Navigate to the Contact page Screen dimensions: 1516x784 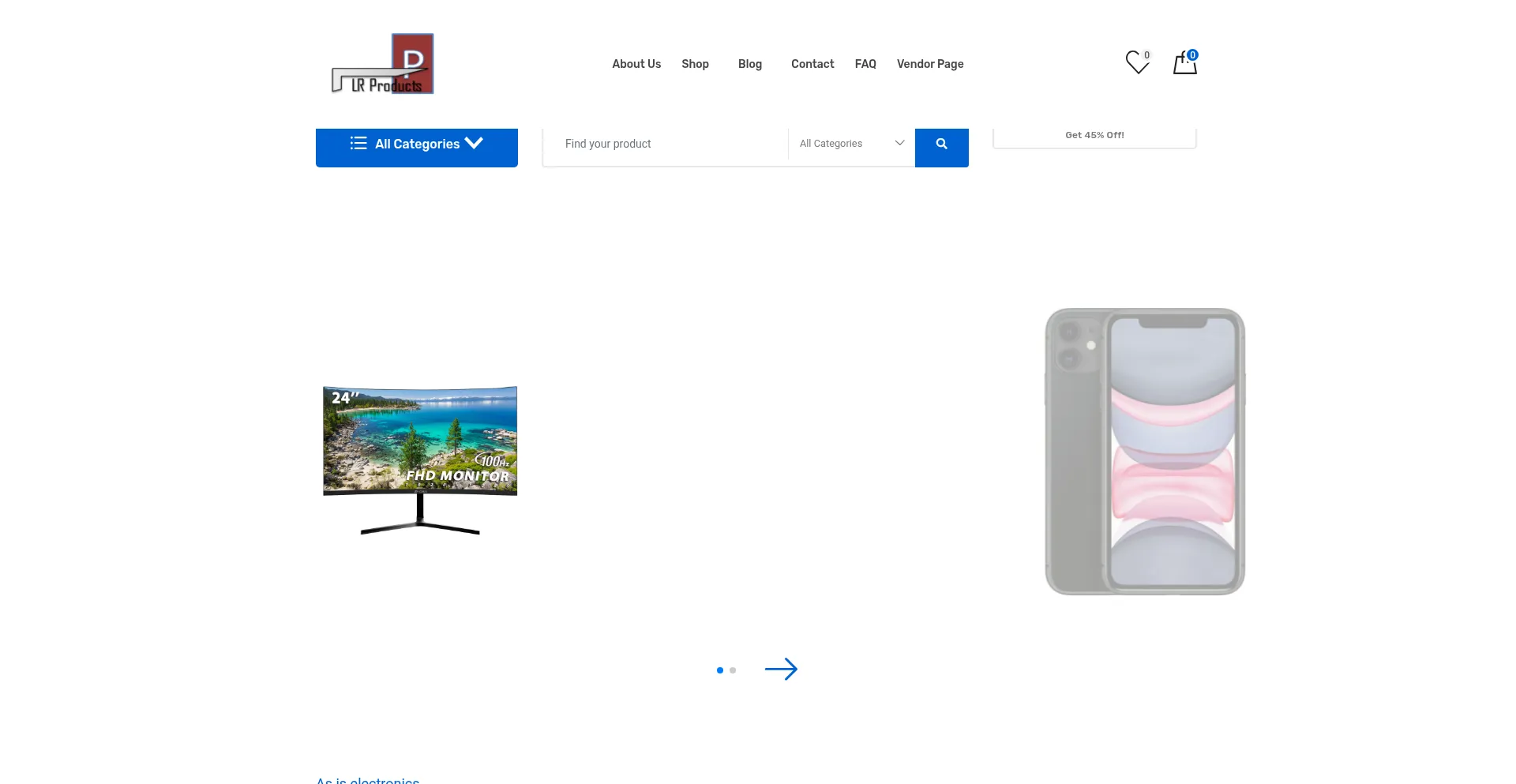(x=812, y=64)
